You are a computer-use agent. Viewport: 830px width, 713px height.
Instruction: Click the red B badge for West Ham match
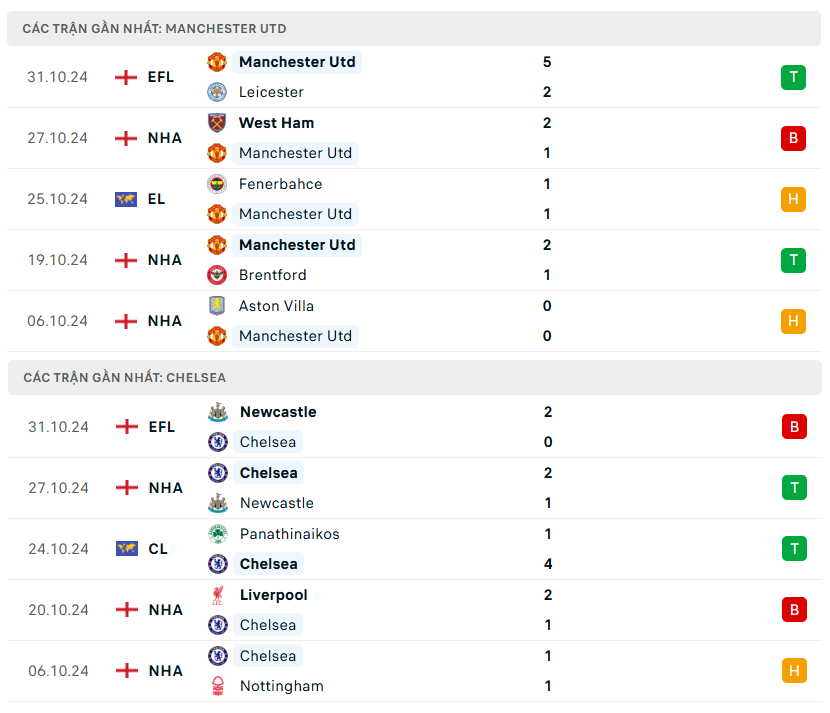(x=793, y=138)
